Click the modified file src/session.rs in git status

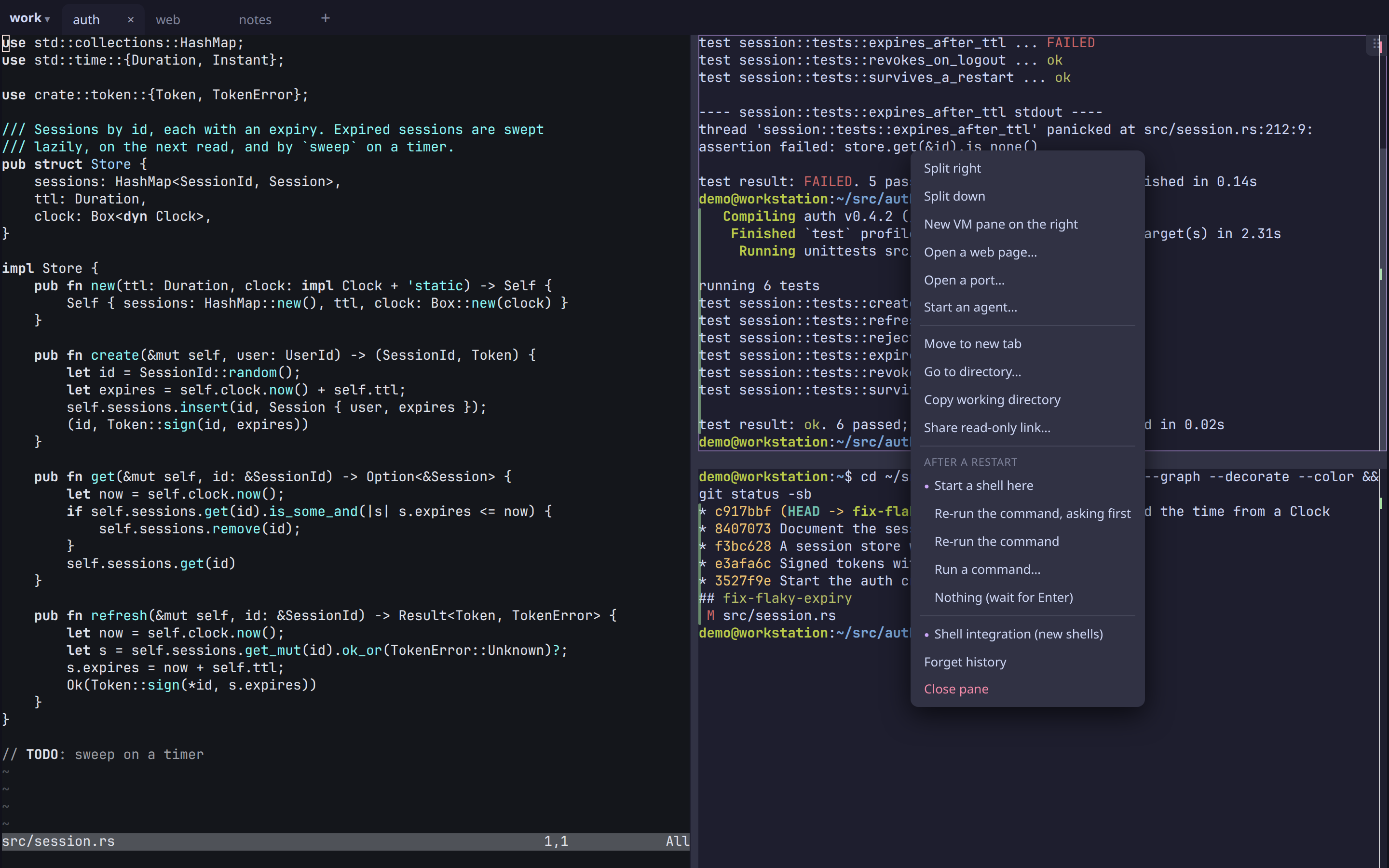779,616
